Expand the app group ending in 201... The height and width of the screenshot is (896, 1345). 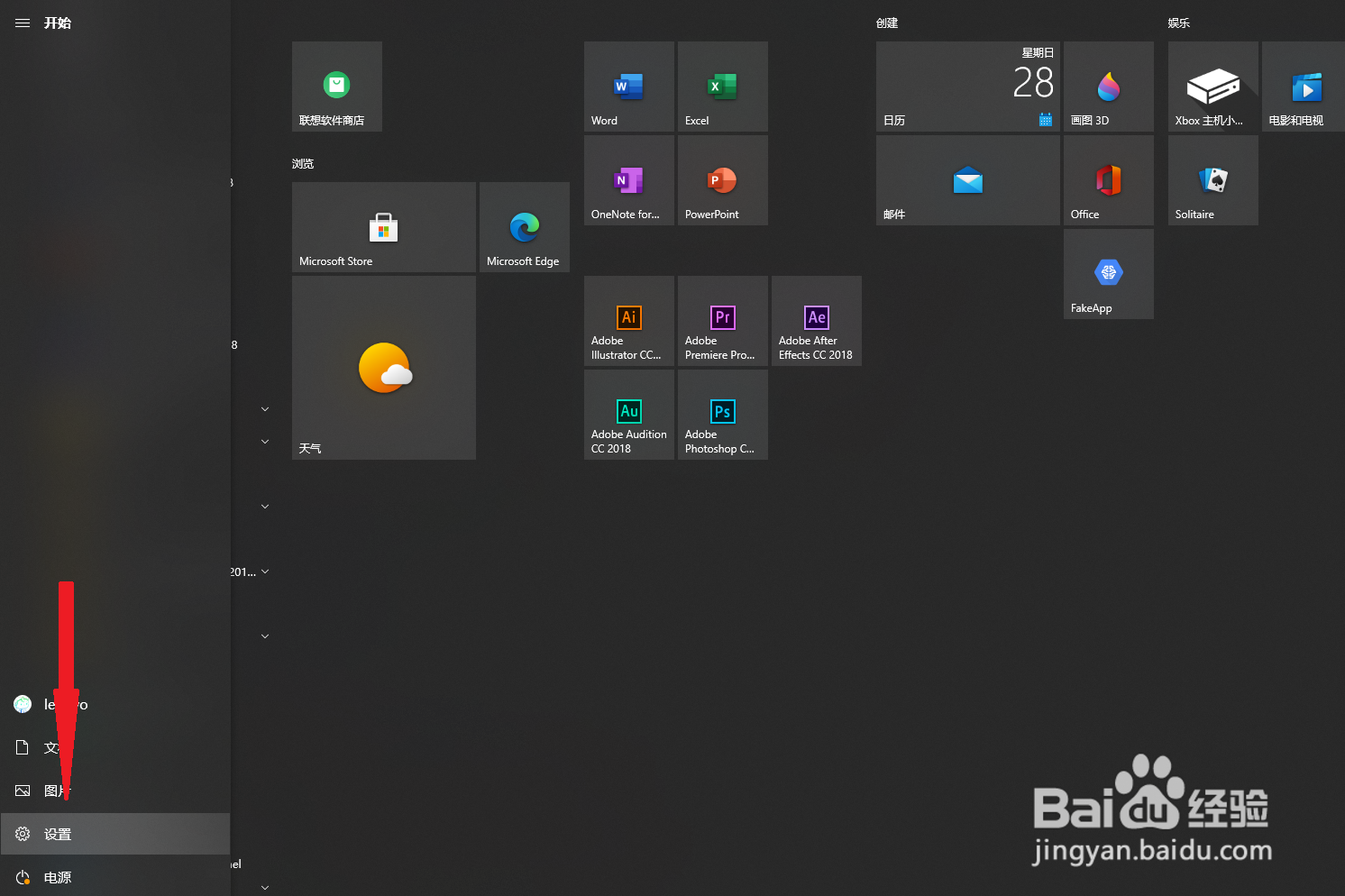point(265,571)
